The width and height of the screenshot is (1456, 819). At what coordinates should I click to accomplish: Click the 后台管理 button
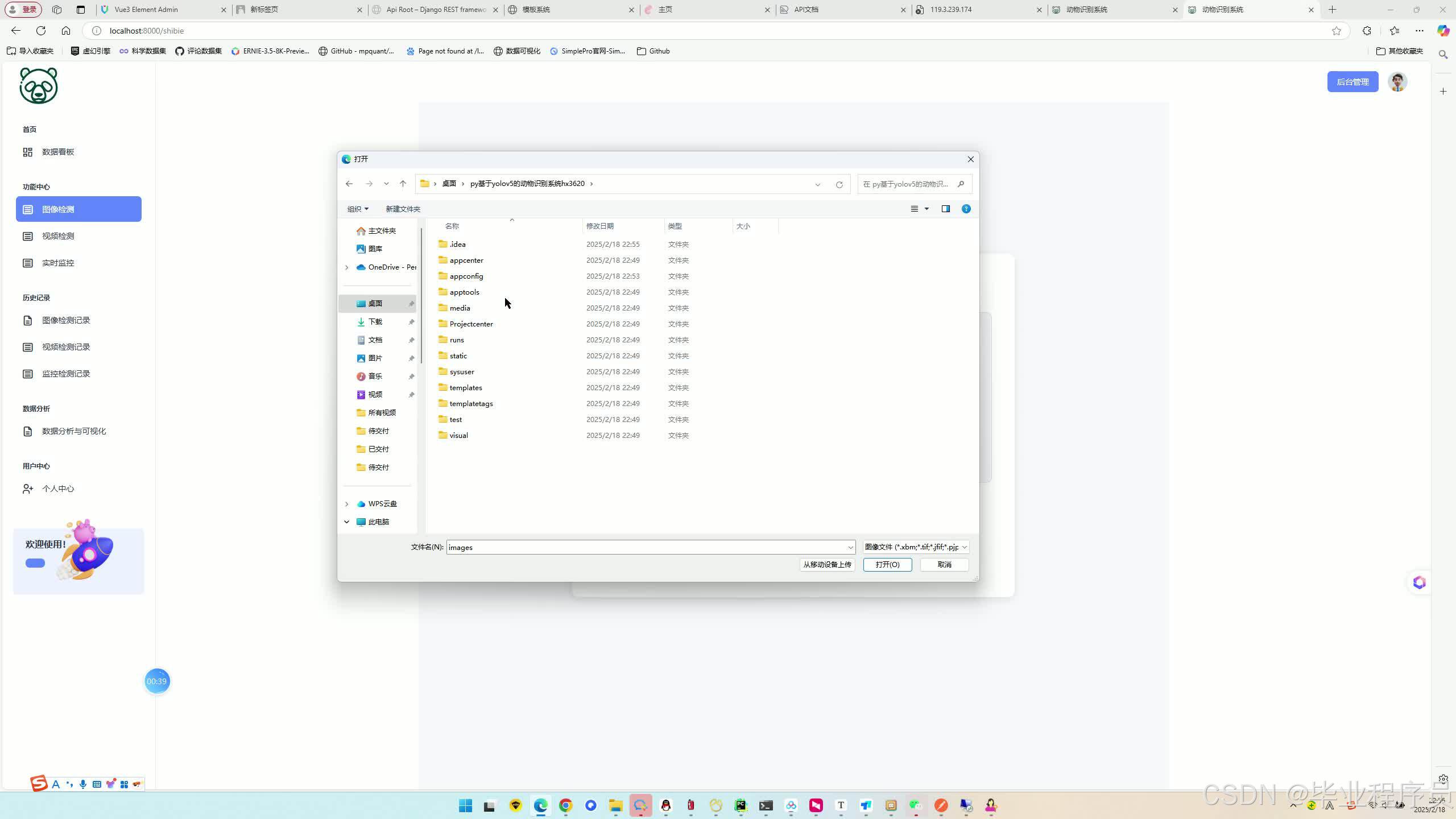click(x=1352, y=82)
